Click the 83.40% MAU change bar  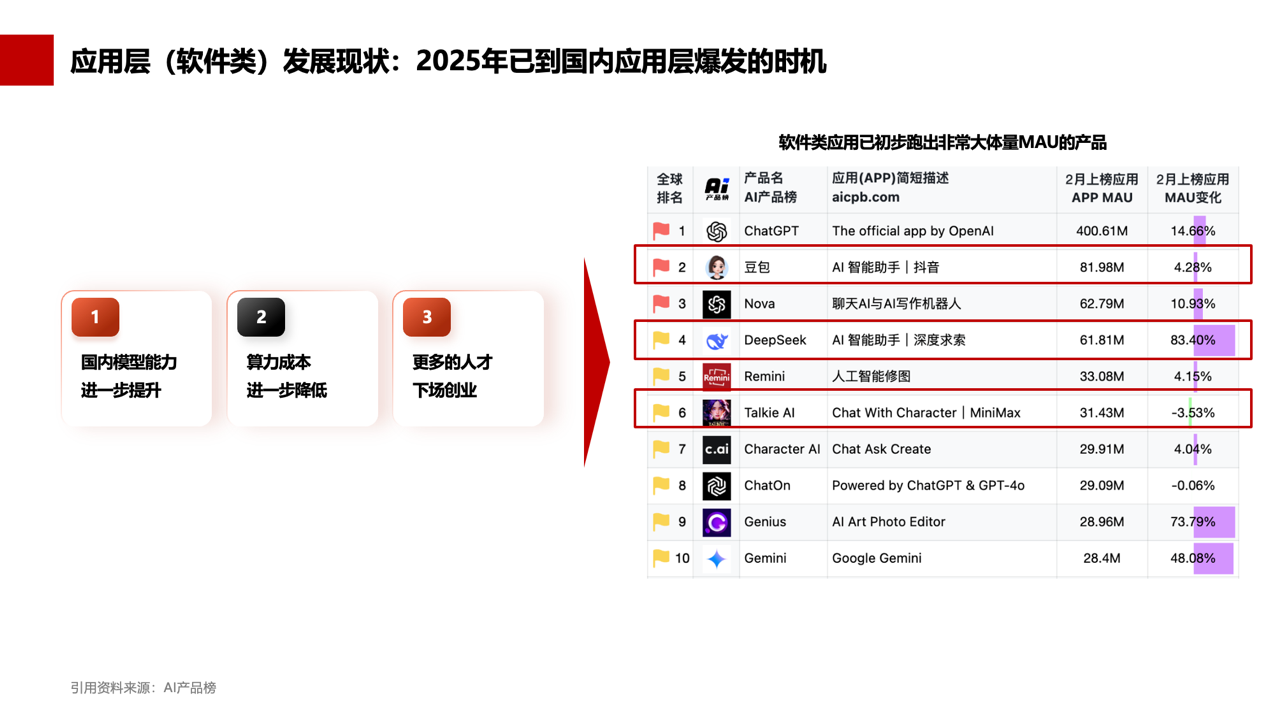click(1214, 340)
